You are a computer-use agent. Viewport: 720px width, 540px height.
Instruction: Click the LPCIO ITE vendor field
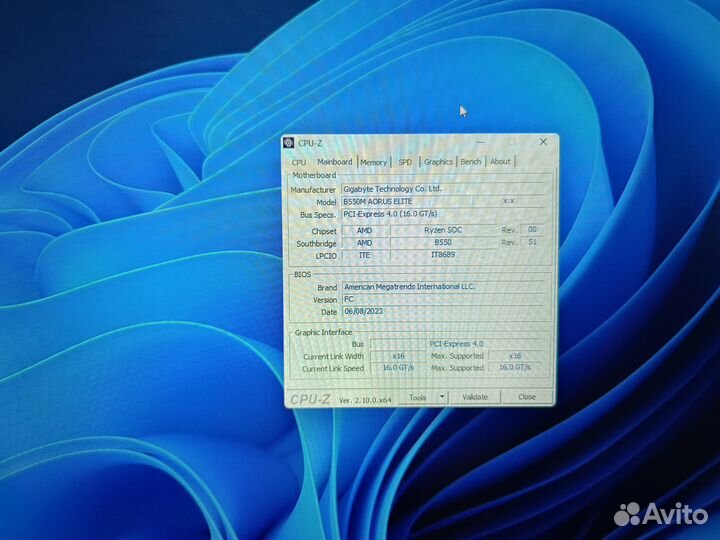[x=365, y=255]
